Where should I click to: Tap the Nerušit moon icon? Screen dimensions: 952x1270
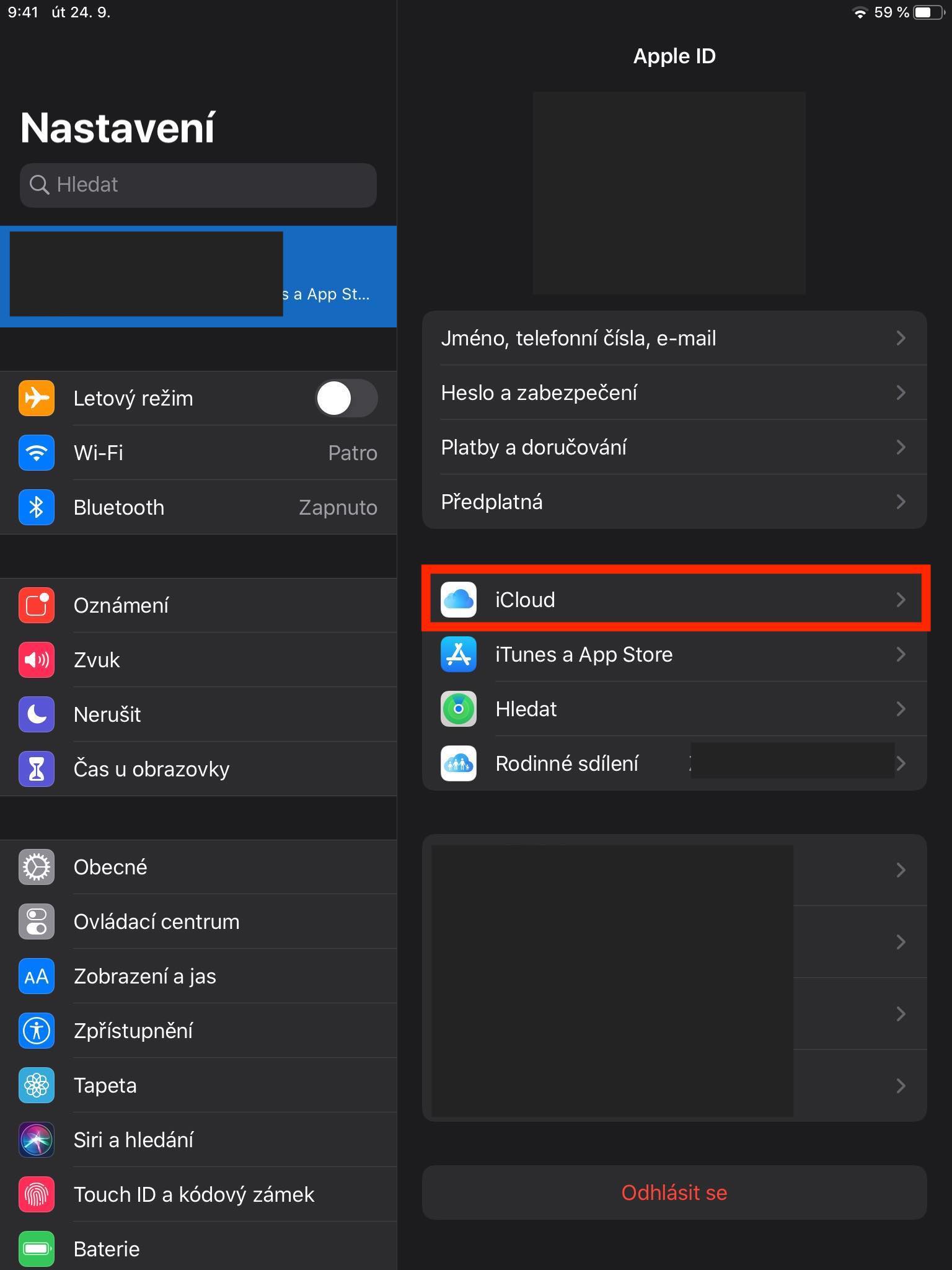(x=37, y=714)
